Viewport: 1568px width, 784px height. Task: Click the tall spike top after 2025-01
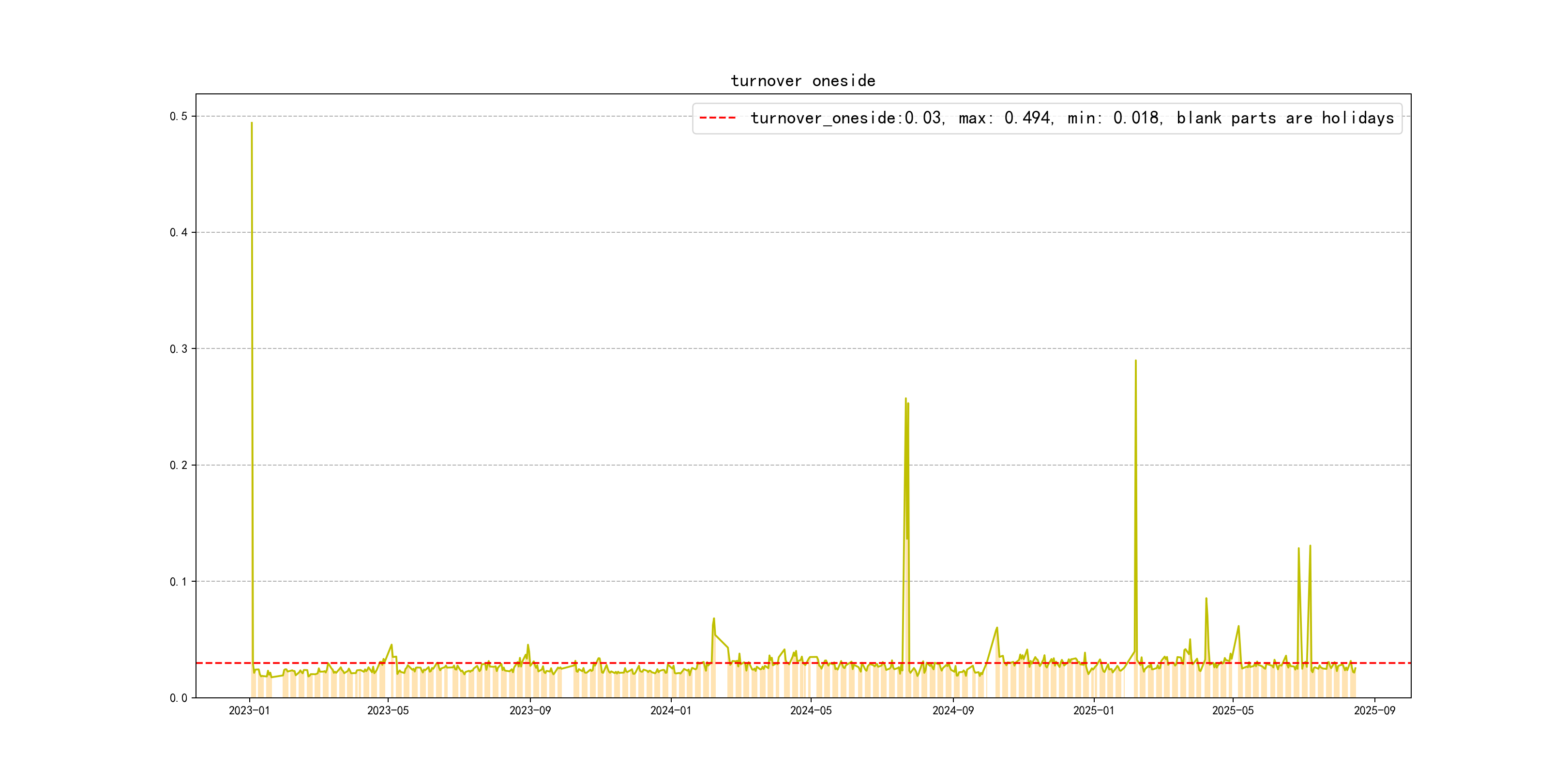point(1135,361)
